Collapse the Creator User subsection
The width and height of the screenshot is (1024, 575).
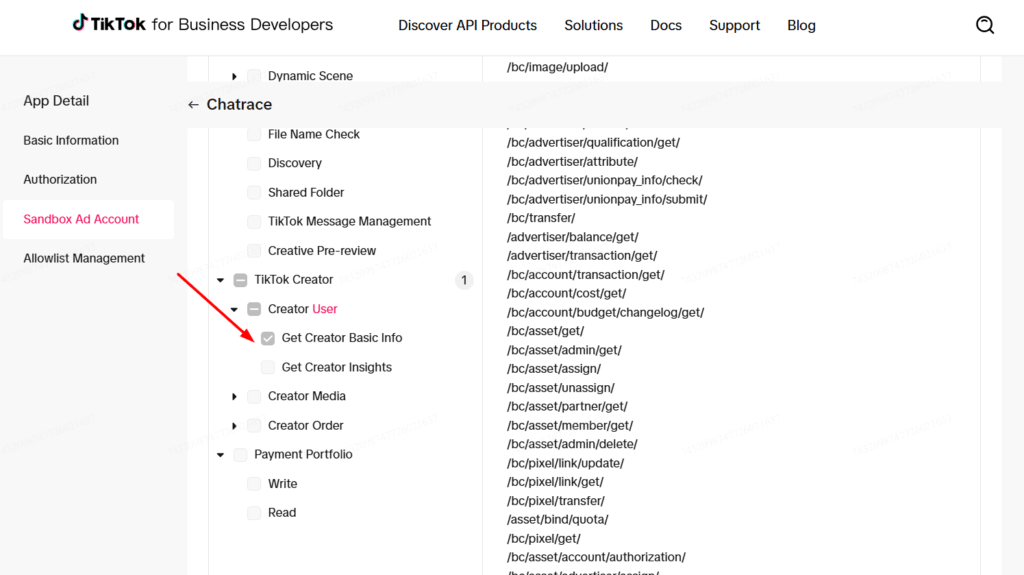click(x=234, y=309)
